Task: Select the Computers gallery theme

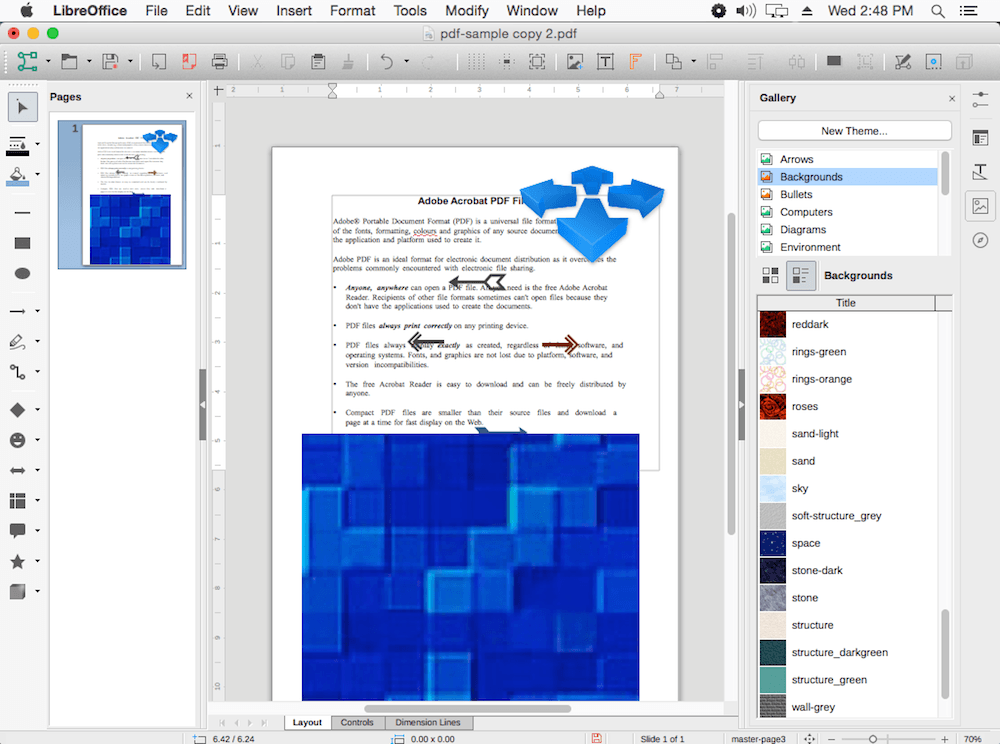Action: coord(848,212)
